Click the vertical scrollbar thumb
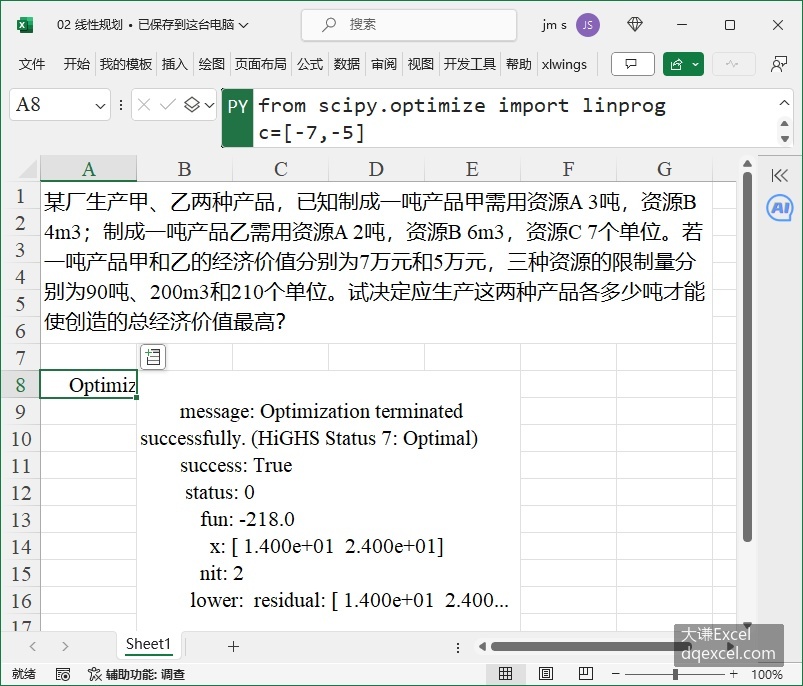Image resolution: width=803 pixels, height=686 pixels. (x=747, y=357)
